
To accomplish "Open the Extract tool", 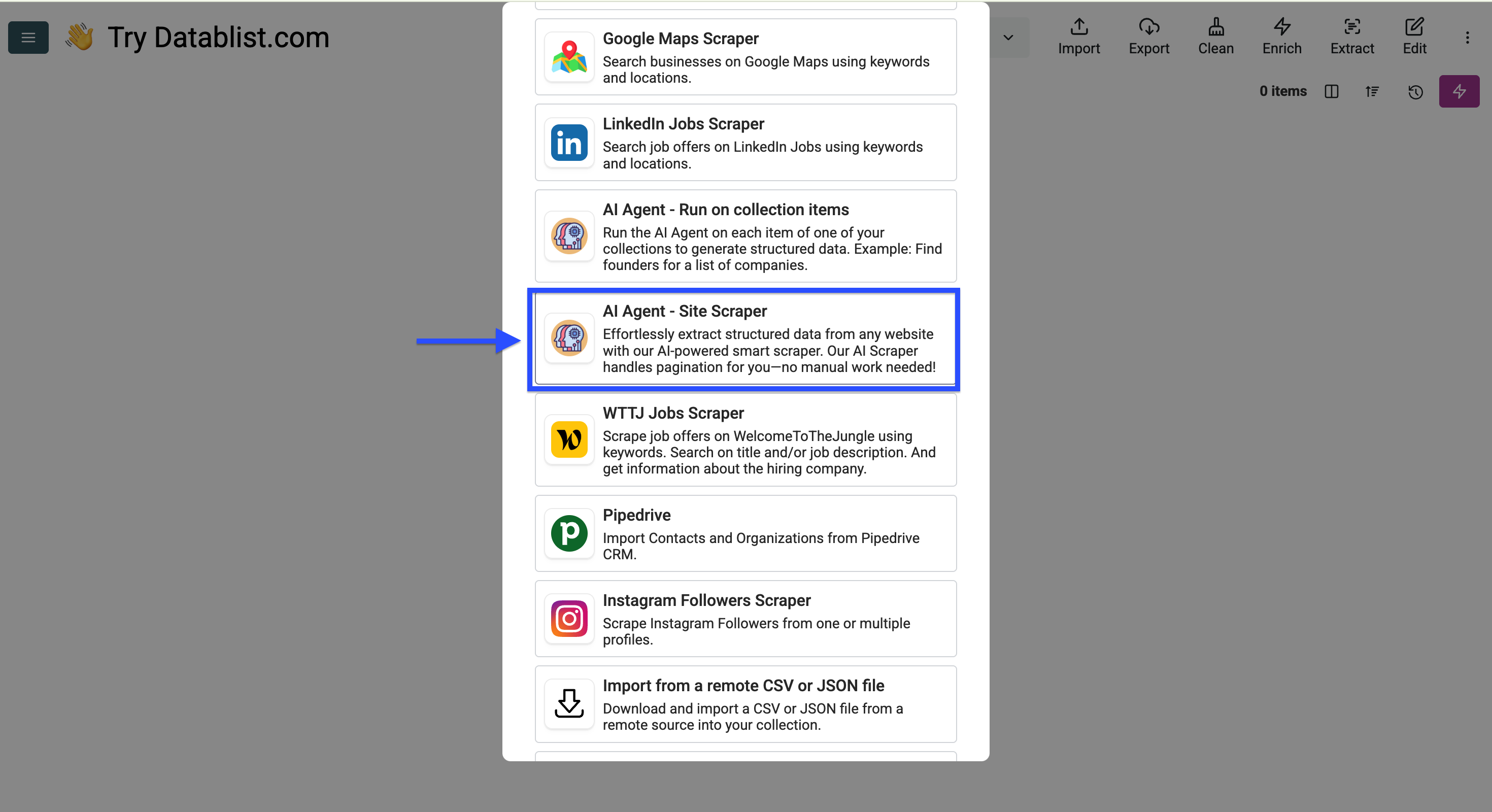I will click(x=1352, y=37).
